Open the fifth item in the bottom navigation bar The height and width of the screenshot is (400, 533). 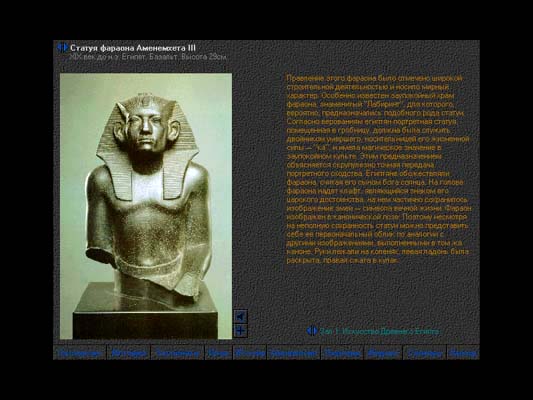coord(250,353)
